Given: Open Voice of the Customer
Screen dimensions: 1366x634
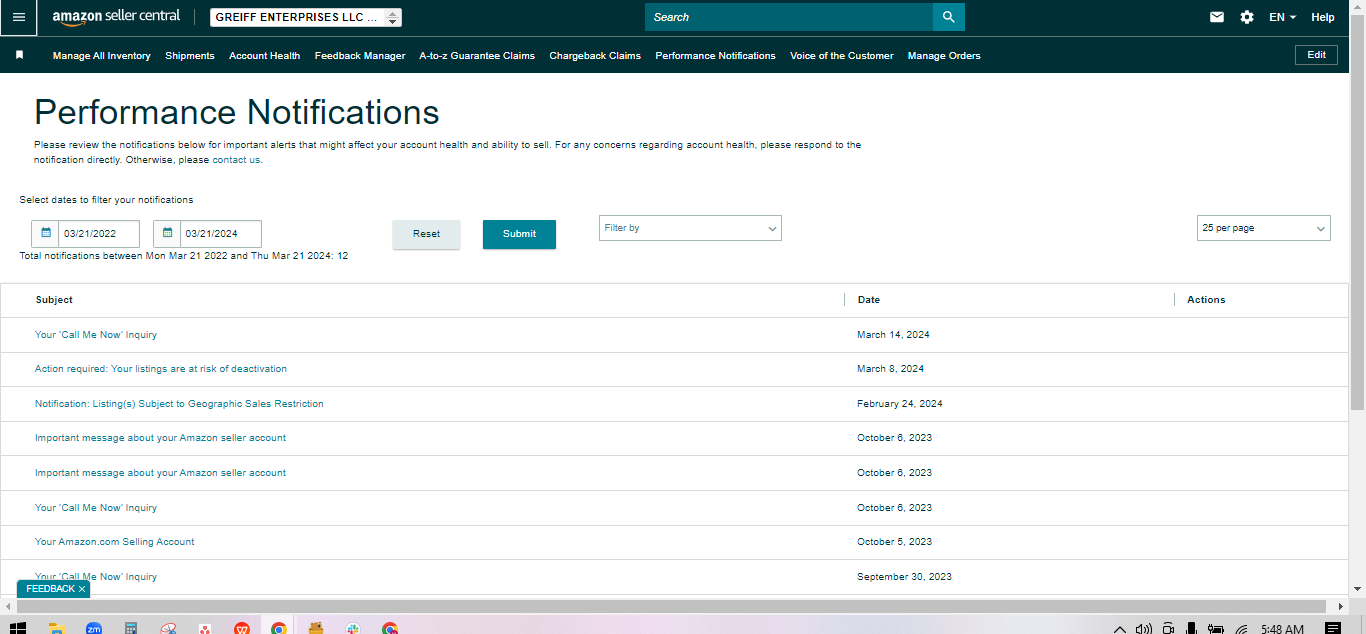Looking at the screenshot, I should coord(842,56).
